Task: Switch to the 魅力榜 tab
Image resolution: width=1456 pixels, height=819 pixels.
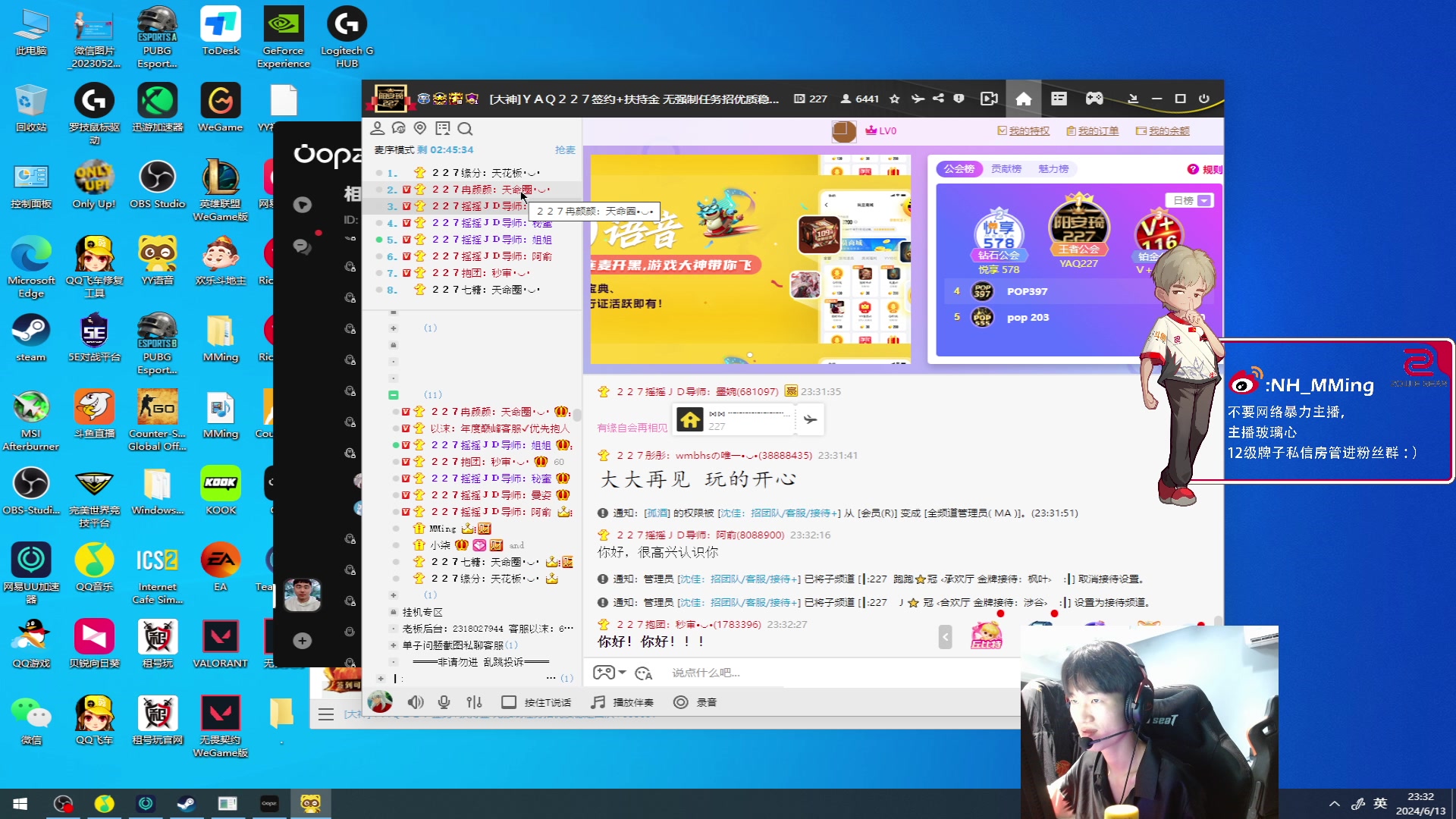Action: pyautogui.click(x=1053, y=169)
